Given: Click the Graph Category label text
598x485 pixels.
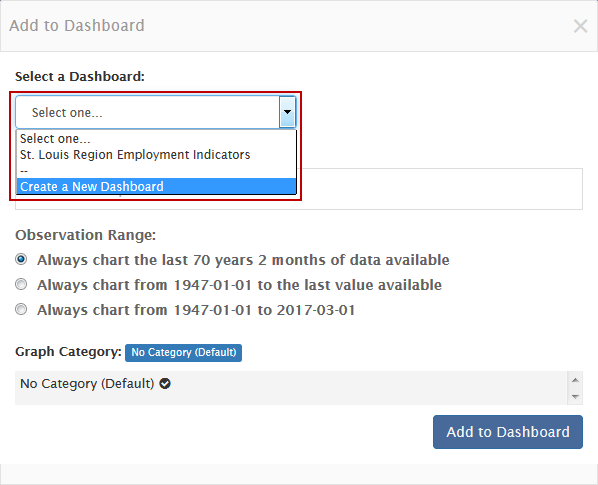Looking at the screenshot, I should pos(68,352).
